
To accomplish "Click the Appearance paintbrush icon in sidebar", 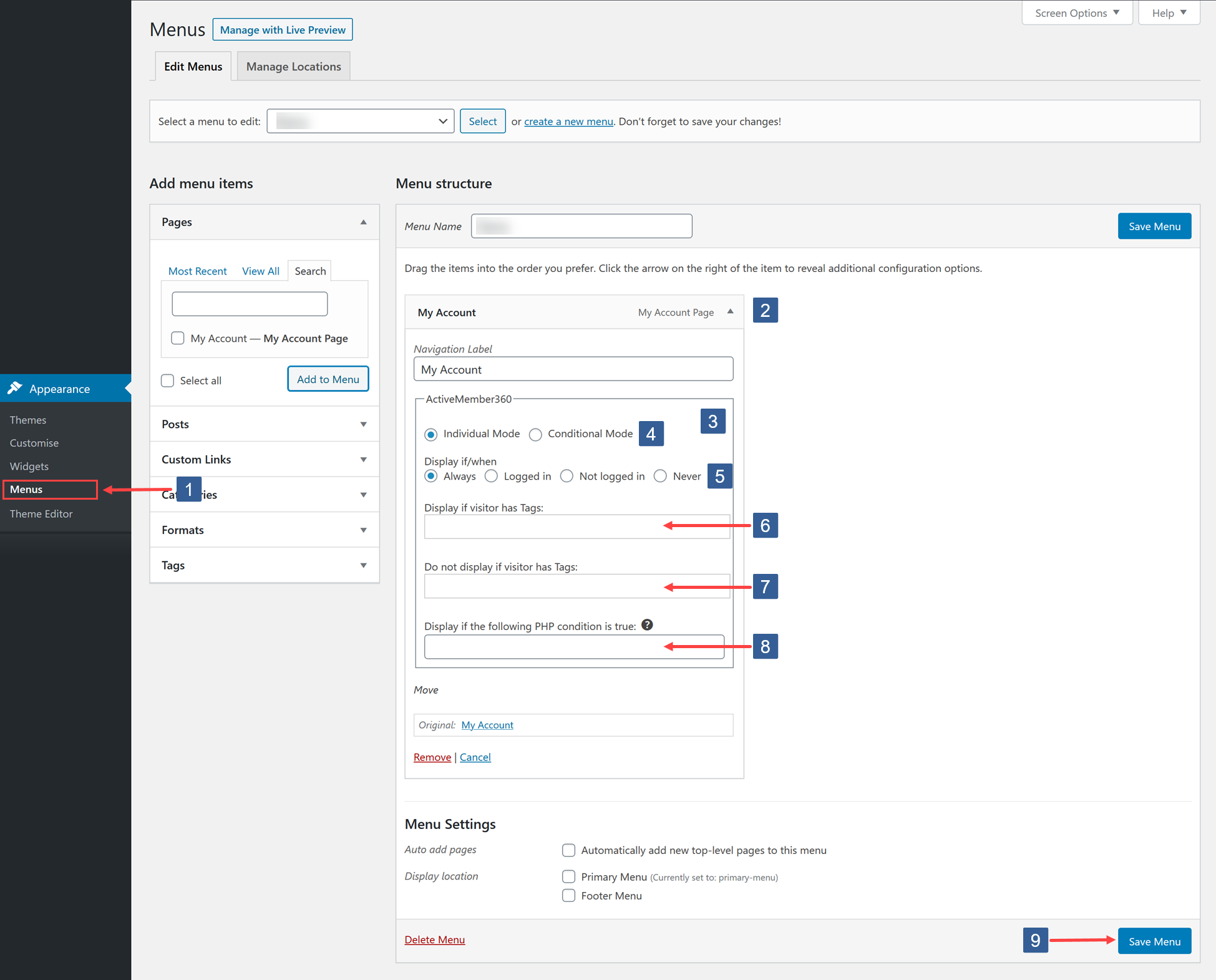I will click(16, 388).
